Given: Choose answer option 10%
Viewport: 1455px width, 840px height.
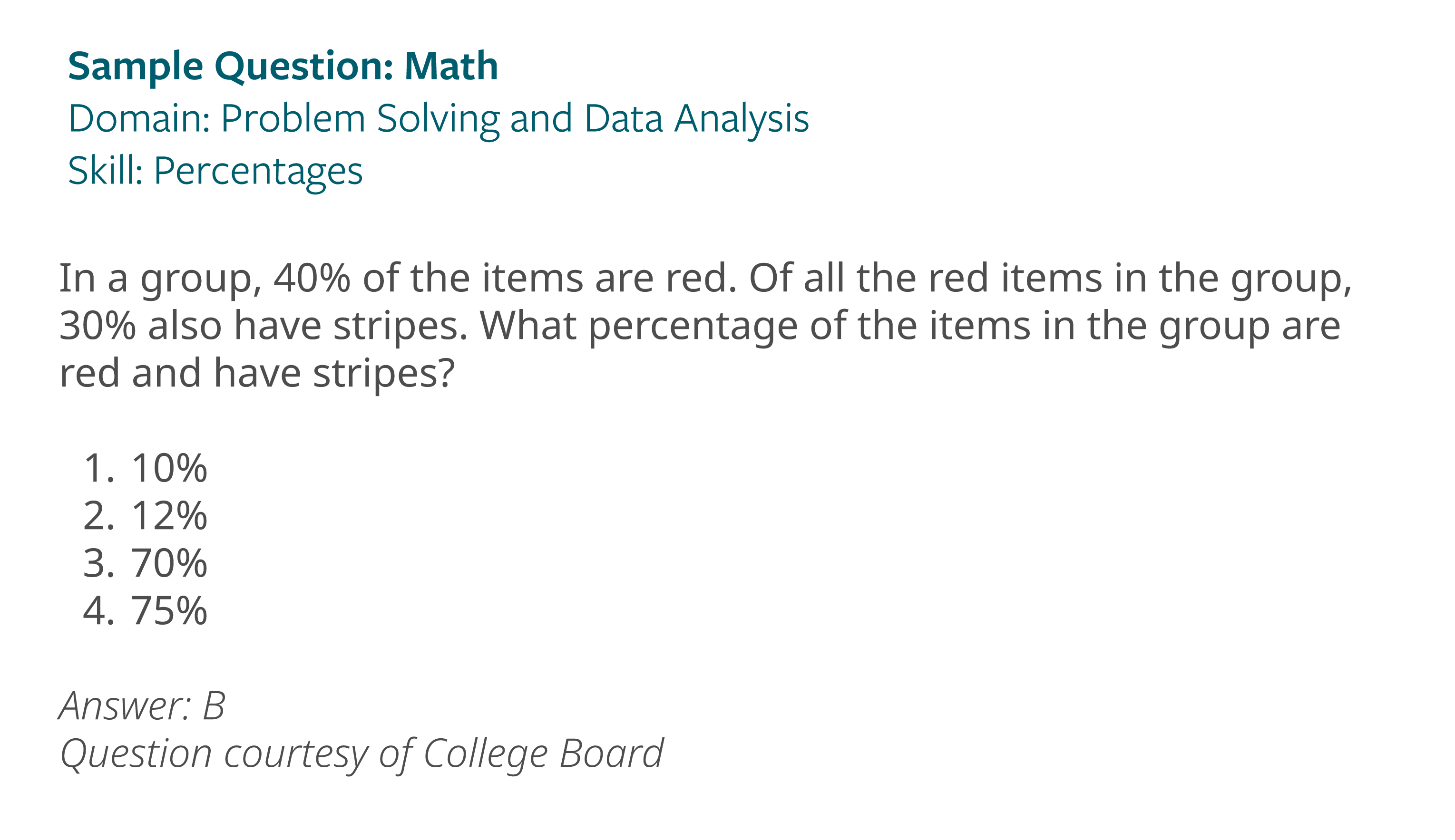Looking at the screenshot, I should [x=169, y=468].
